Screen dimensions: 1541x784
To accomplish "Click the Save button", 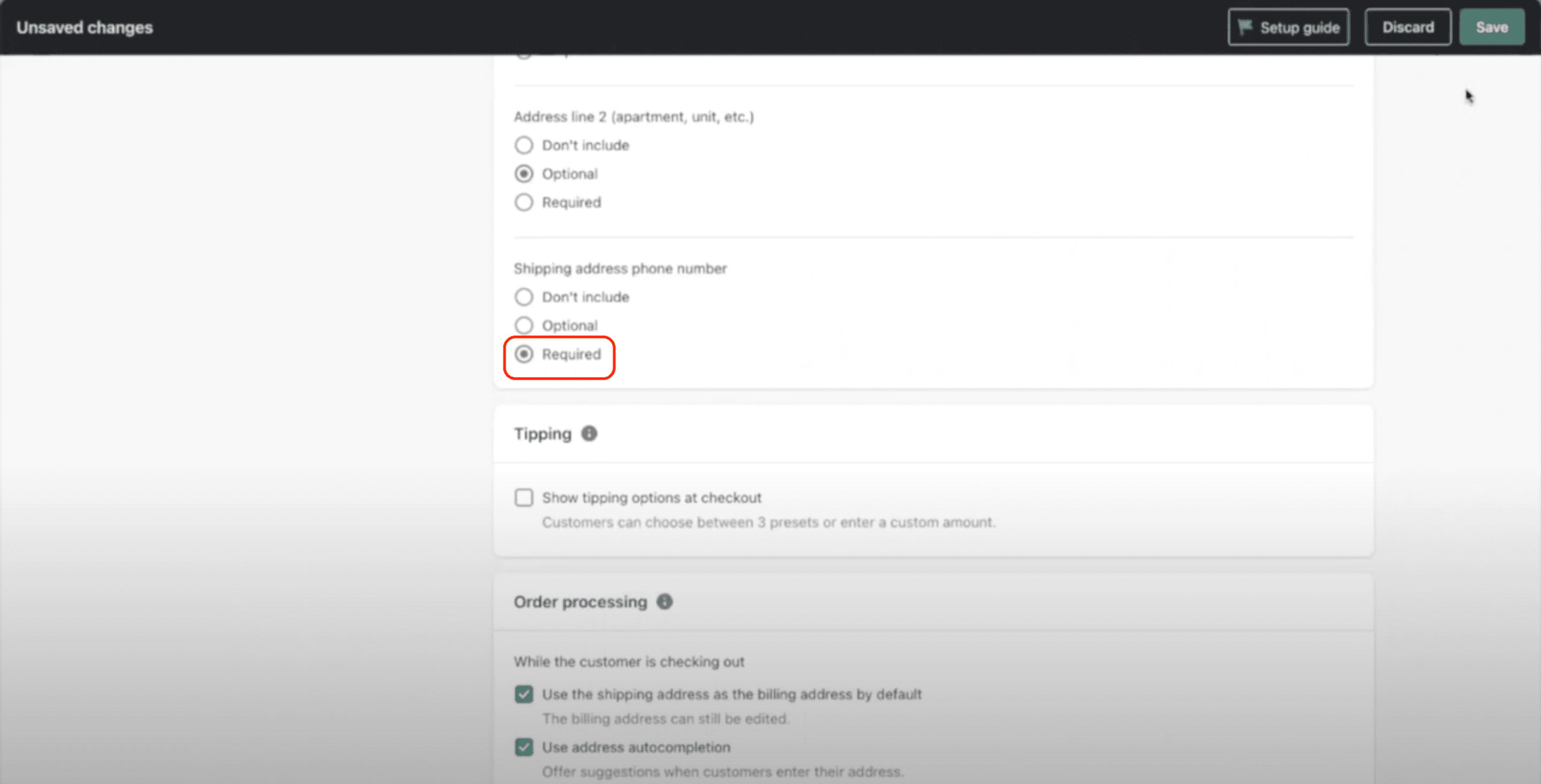I will tap(1491, 27).
